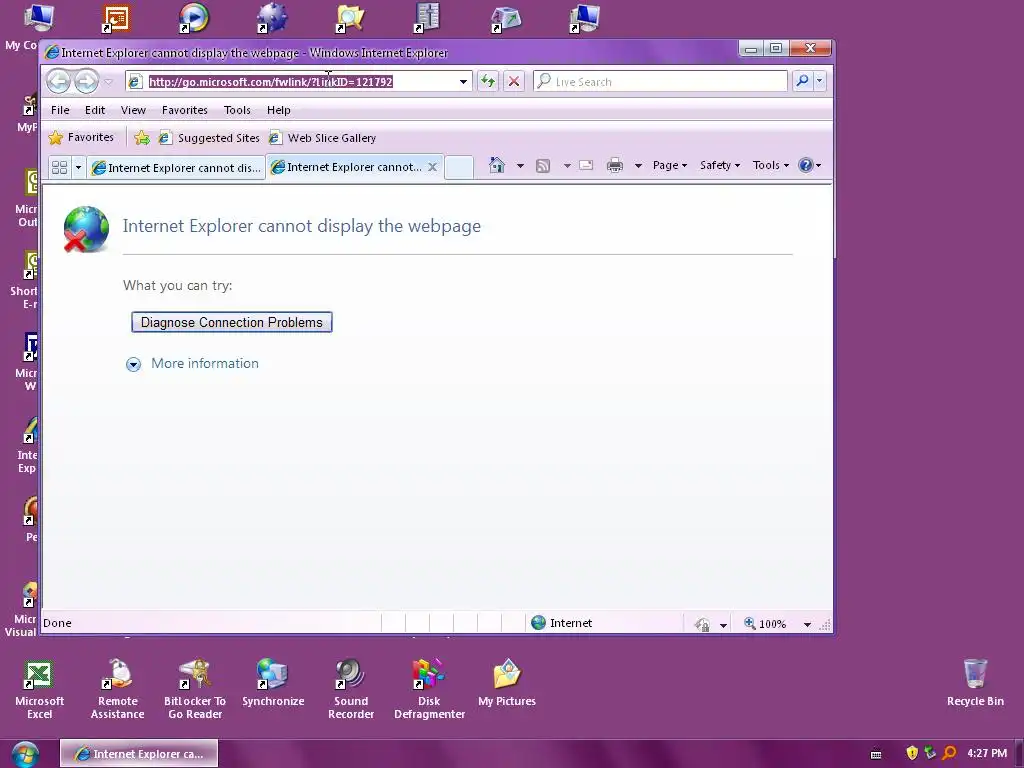Expand the address bar history dropdown

pos(463,82)
